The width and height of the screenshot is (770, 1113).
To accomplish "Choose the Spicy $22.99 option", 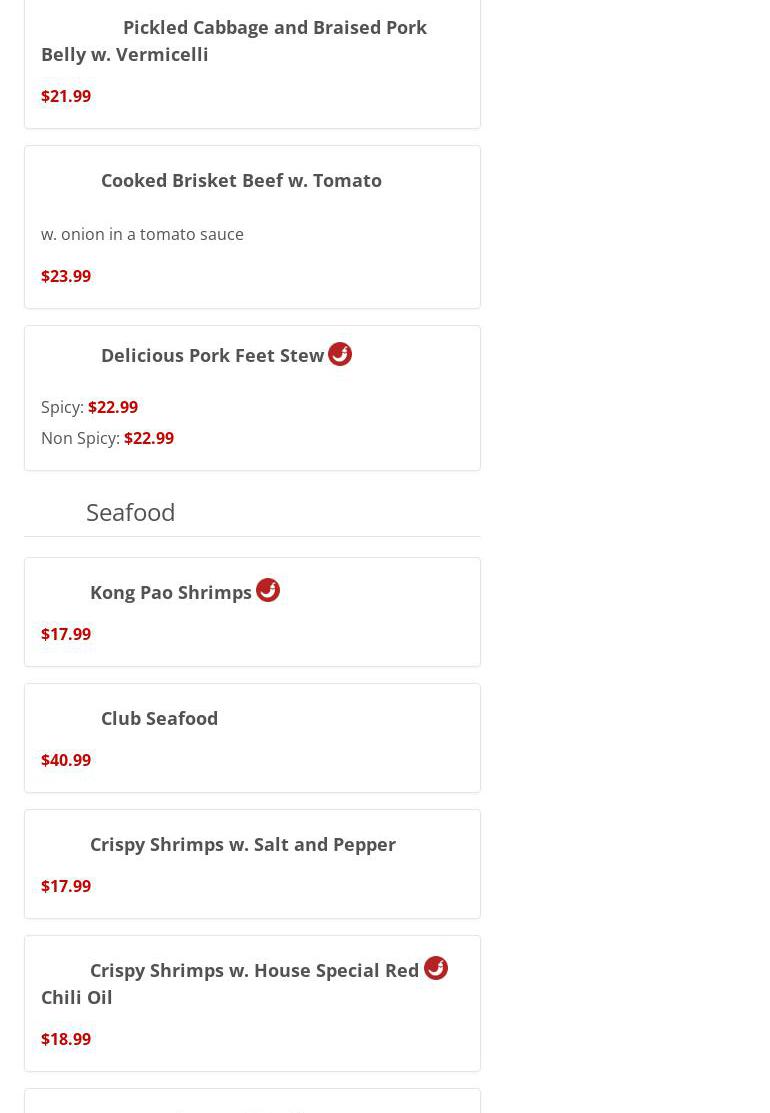I will tap(113, 407).
